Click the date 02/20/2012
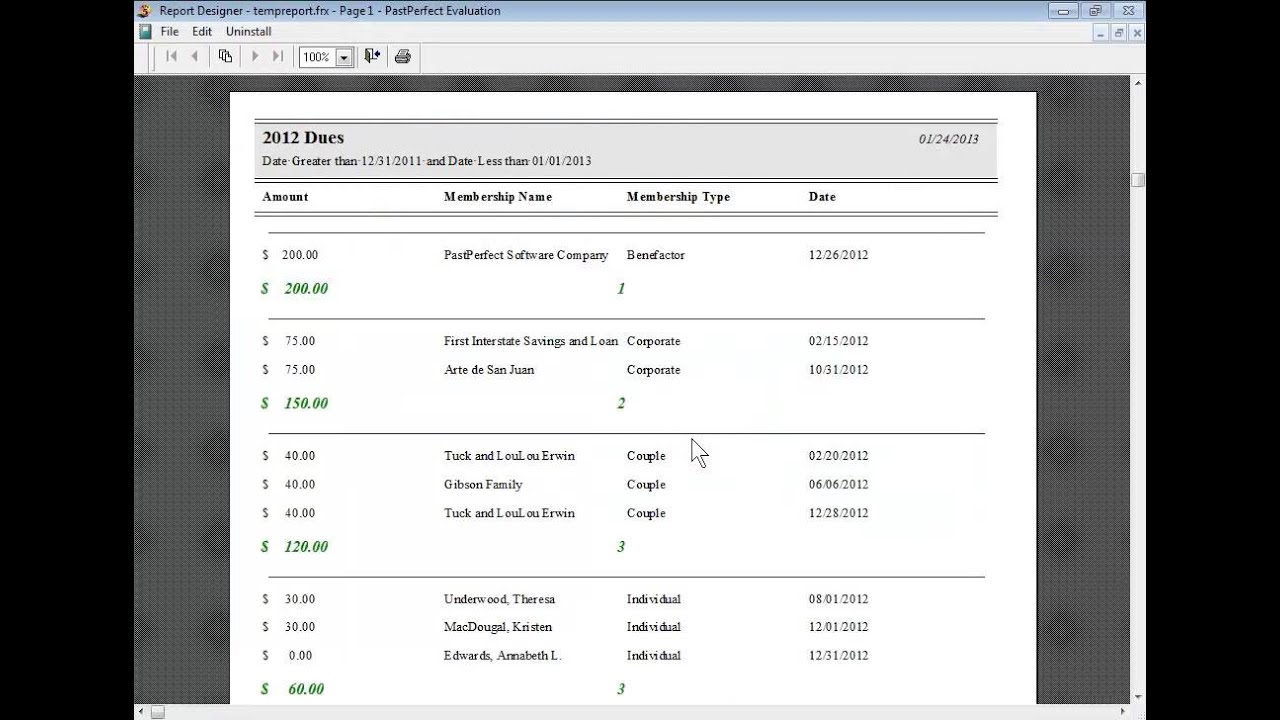This screenshot has width=1280, height=720. coord(838,456)
